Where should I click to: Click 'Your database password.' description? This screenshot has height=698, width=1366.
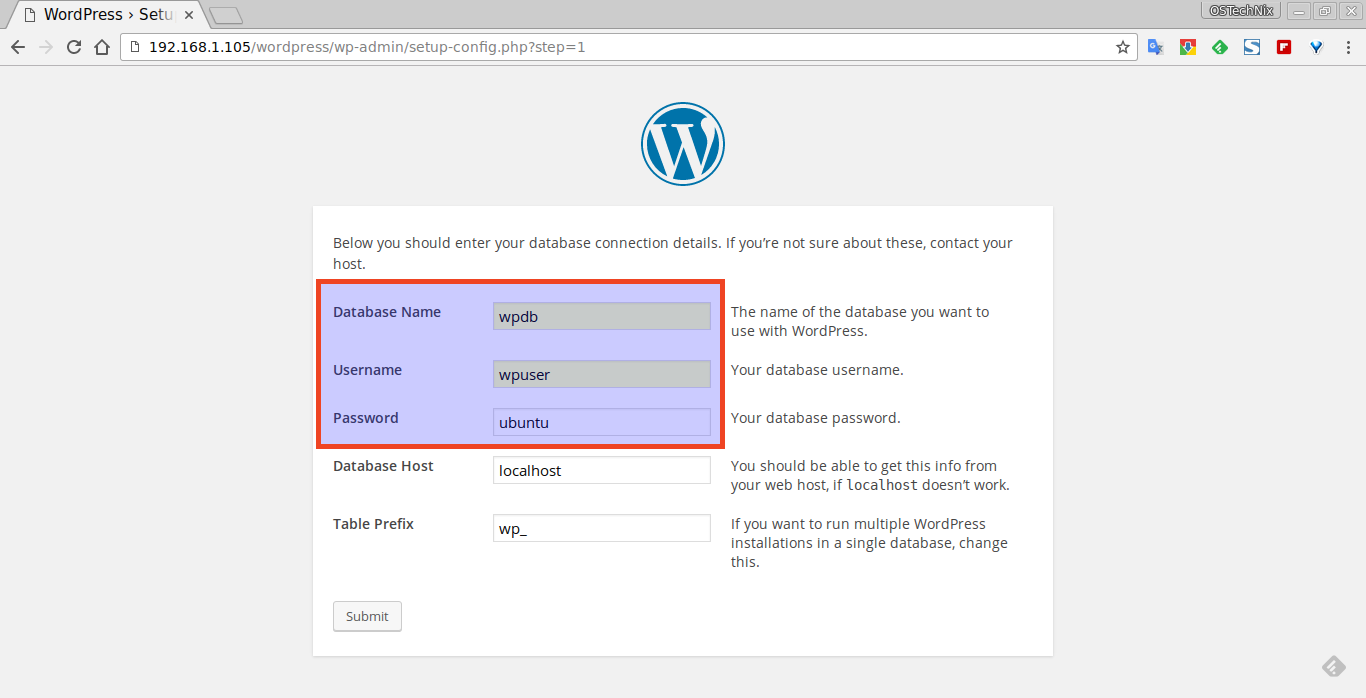click(x=816, y=418)
